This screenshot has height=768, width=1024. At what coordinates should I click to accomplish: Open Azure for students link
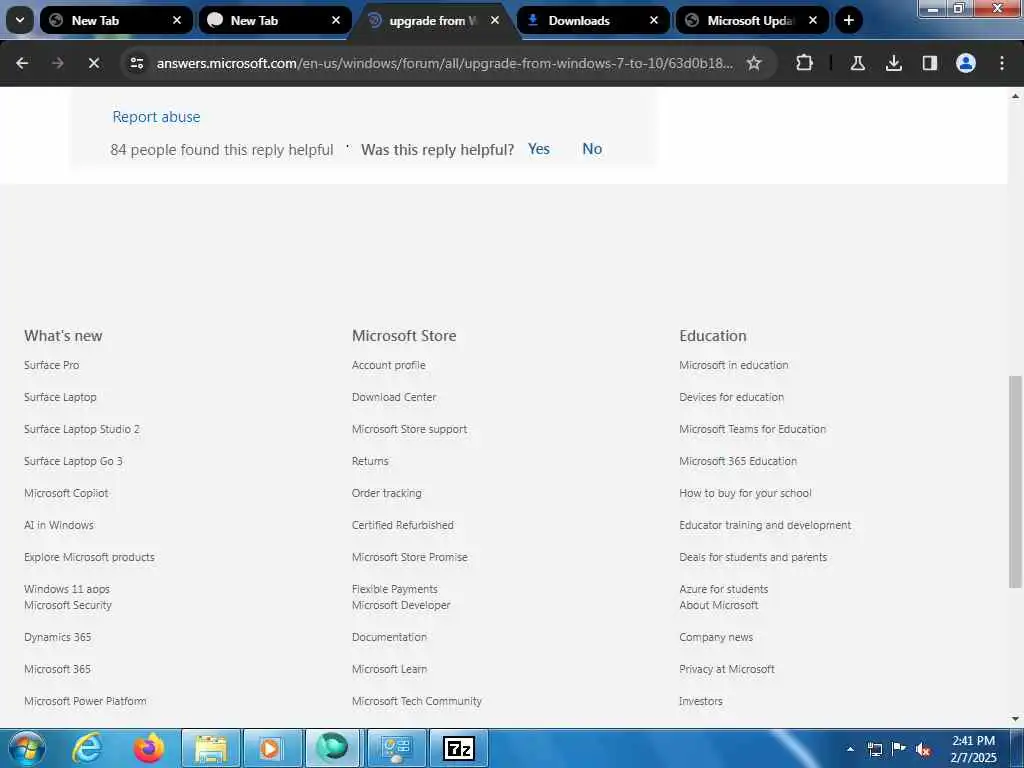(x=724, y=589)
